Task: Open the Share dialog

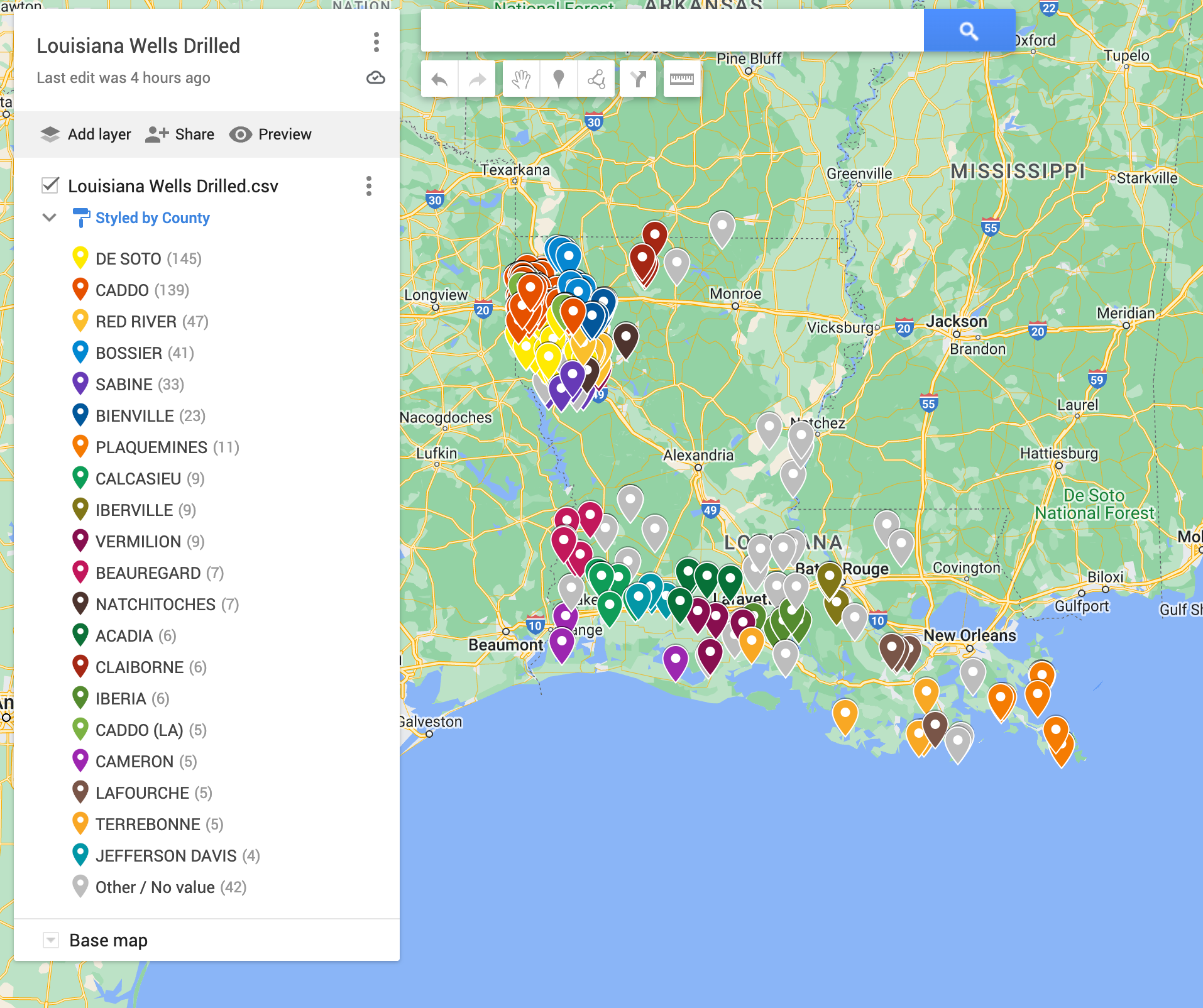Action: click(x=180, y=134)
